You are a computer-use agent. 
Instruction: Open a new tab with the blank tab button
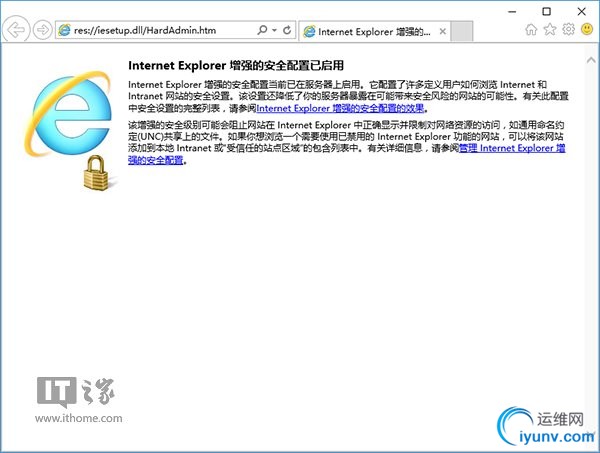pos(461,31)
